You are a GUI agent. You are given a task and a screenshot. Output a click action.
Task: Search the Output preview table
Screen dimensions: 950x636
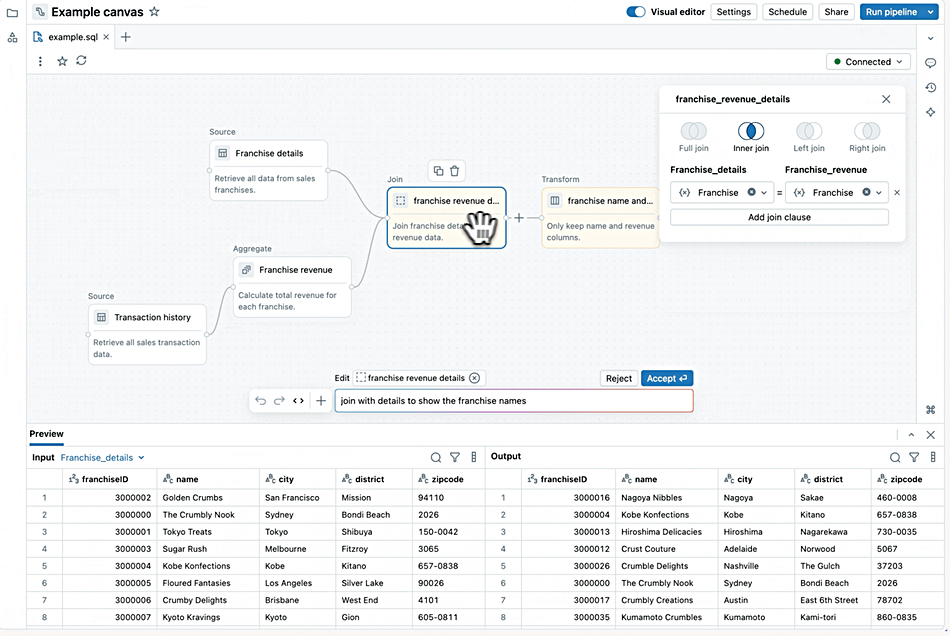click(895, 457)
